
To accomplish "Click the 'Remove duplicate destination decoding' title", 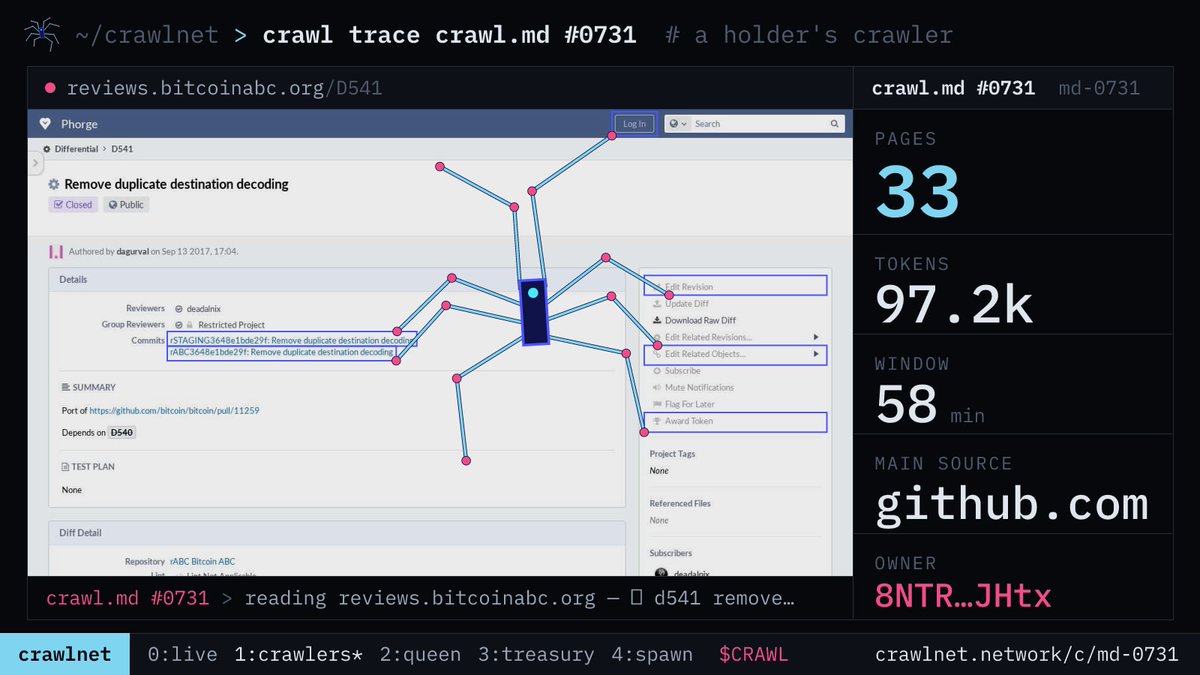I will pos(176,184).
